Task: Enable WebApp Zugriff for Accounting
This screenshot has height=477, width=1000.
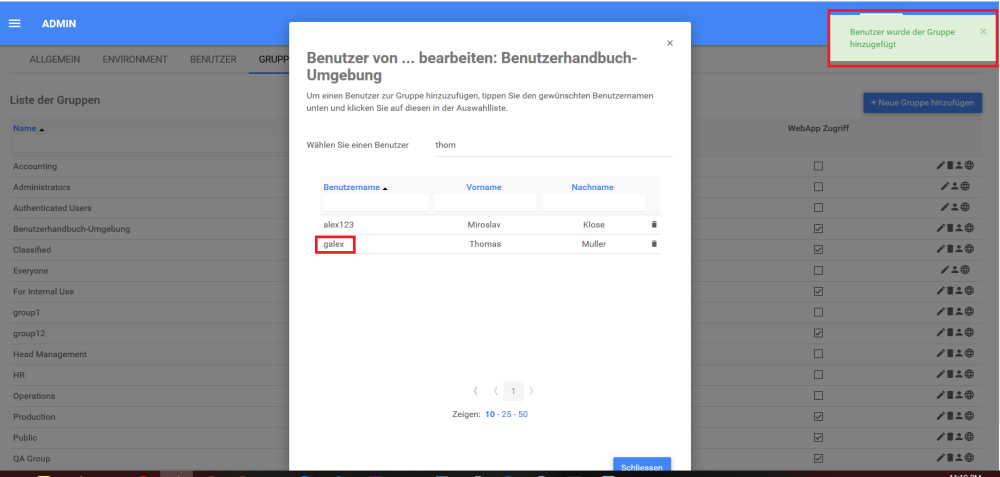Action: (x=818, y=166)
